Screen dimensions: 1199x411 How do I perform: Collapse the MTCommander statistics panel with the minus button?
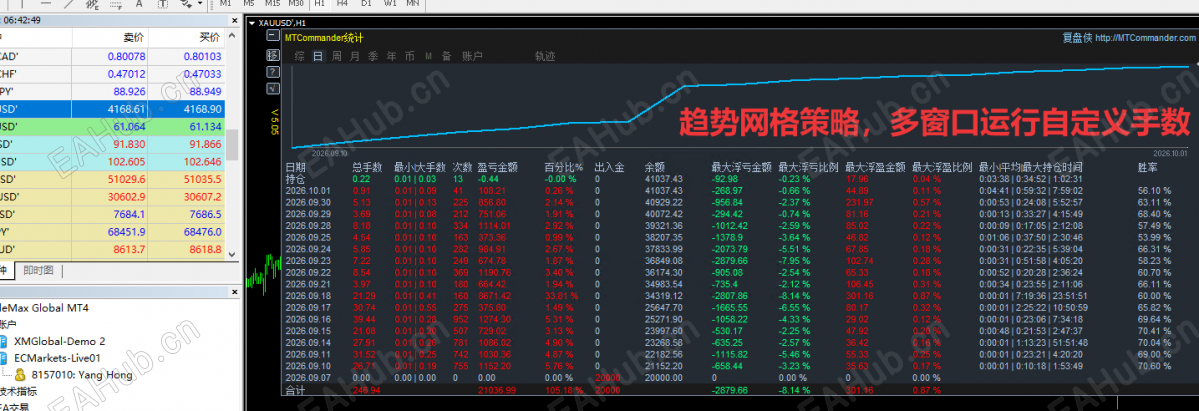click(x=272, y=36)
